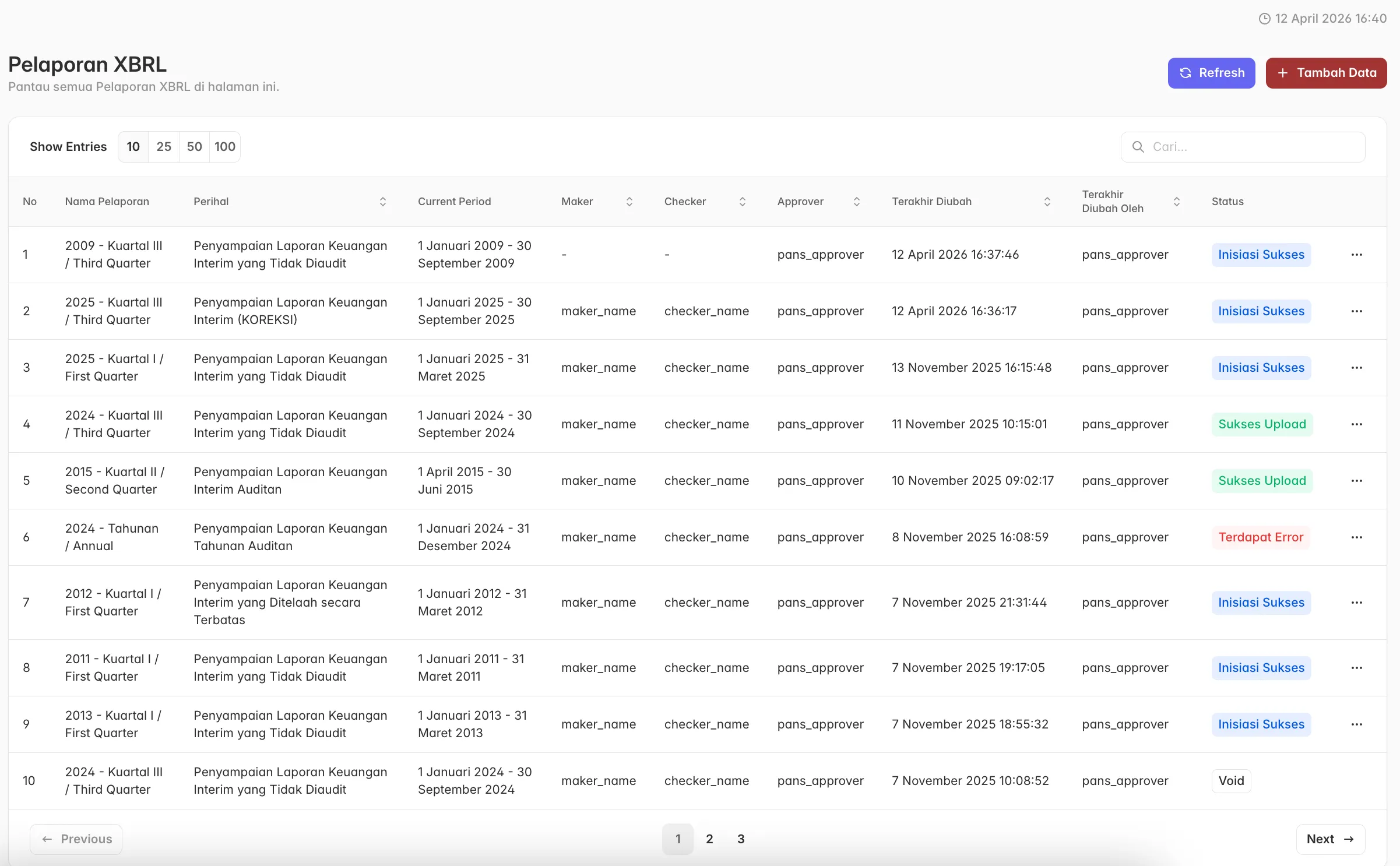Screen dimensions: 1400x866
Task: Click '12 April 2026 16:37:46' timestamp
Action: click(x=955, y=255)
